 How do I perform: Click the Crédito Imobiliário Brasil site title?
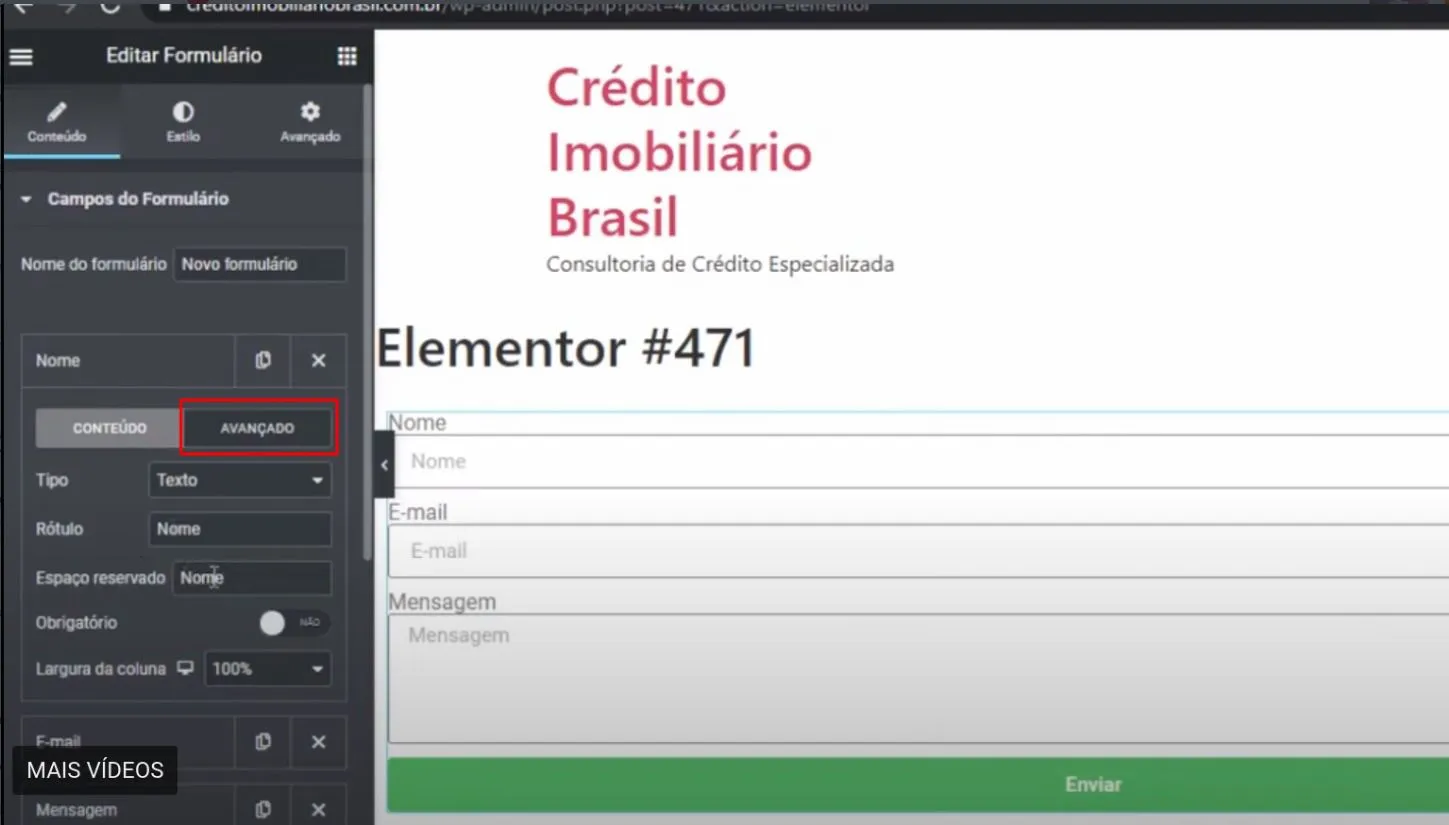(x=679, y=153)
